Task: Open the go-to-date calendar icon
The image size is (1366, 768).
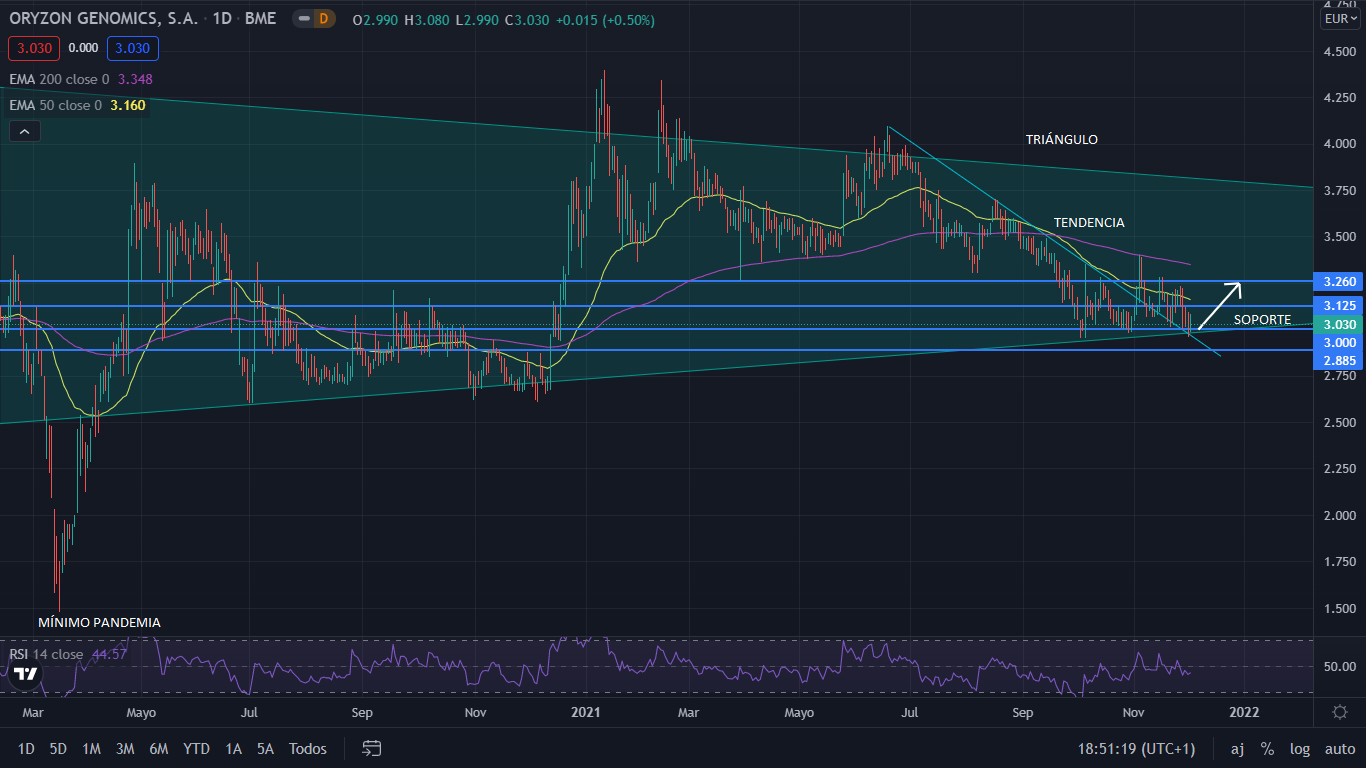Action: [x=372, y=748]
